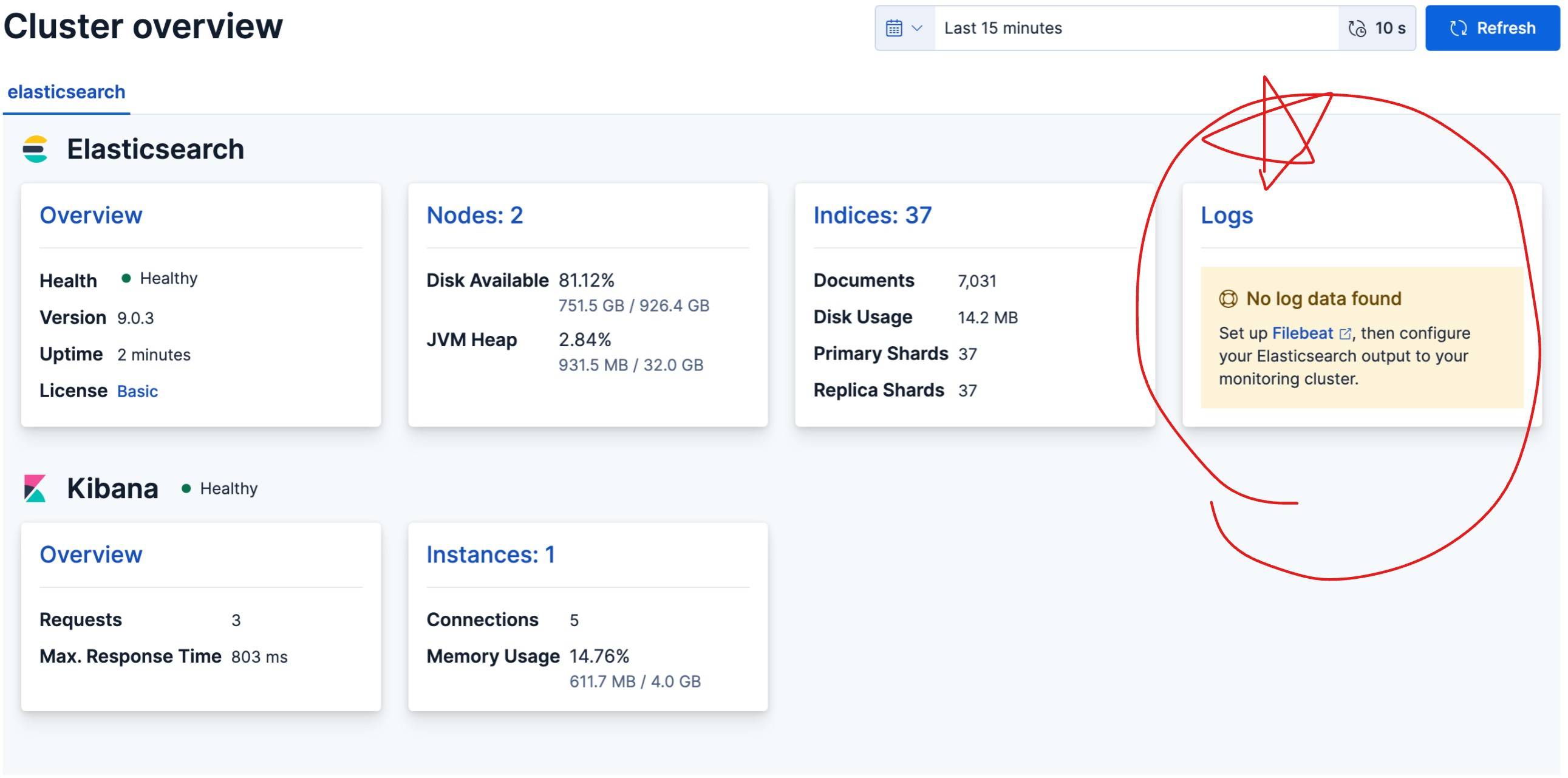Click the 931.5 MB / 32.0 GB text
Image resolution: width=1568 pixels, height=778 pixels.
pos(630,365)
